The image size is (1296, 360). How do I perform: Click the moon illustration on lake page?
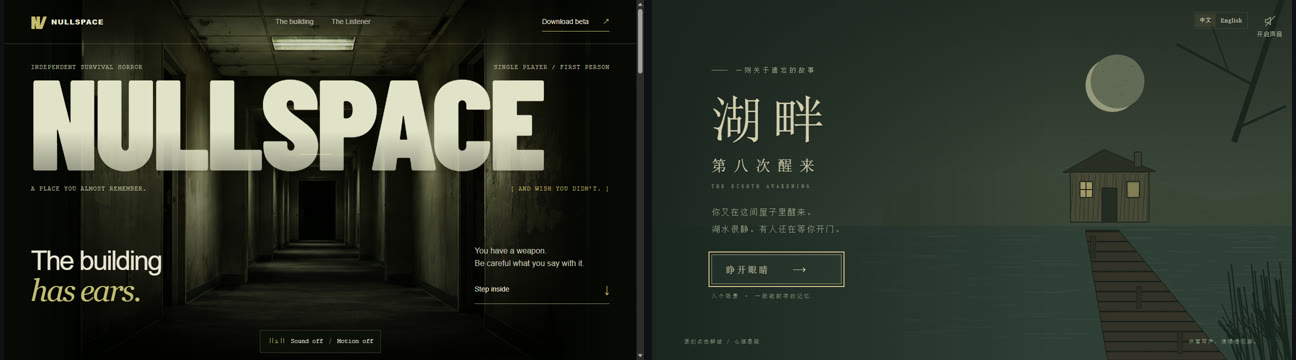click(x=1115, y=82)
